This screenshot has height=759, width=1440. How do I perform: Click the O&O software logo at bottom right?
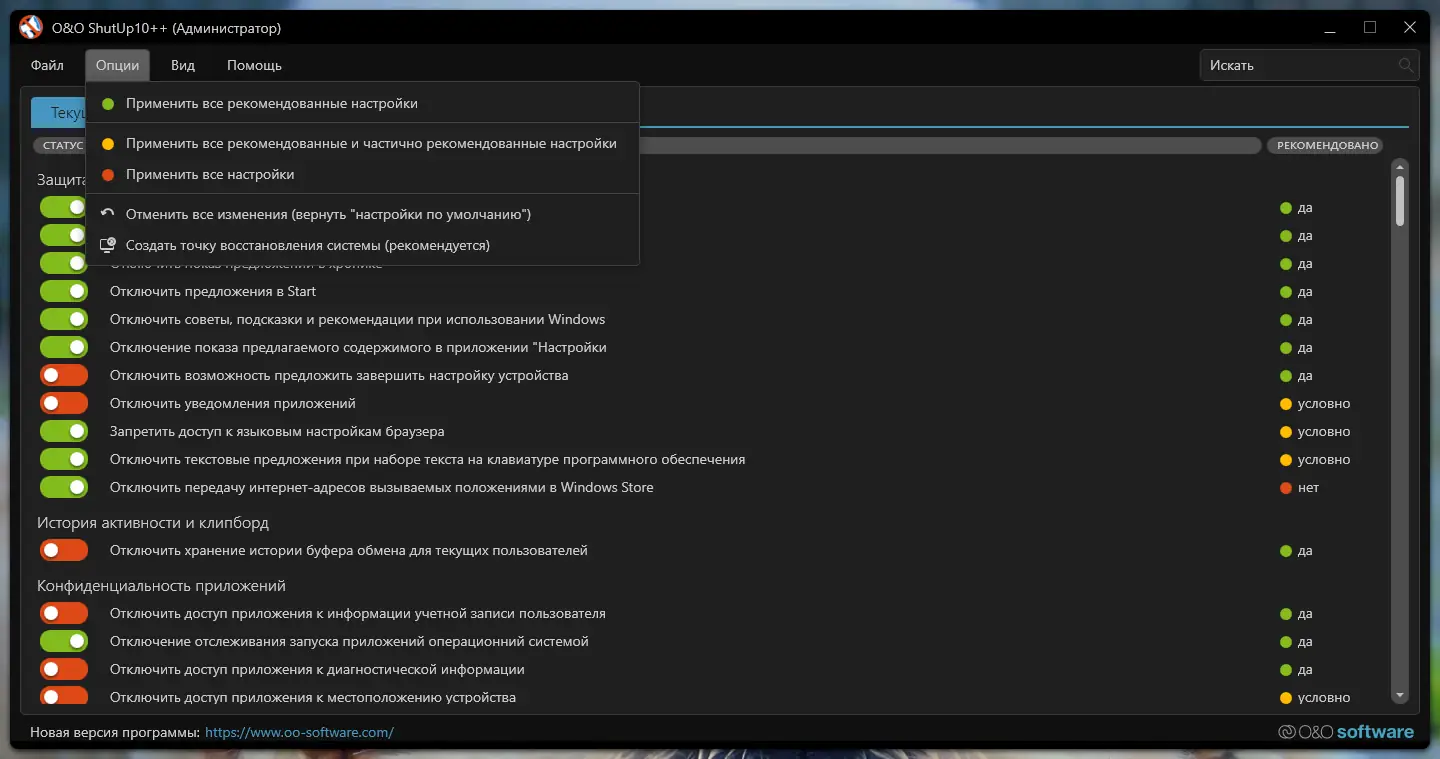click(x=1346, y=732)
